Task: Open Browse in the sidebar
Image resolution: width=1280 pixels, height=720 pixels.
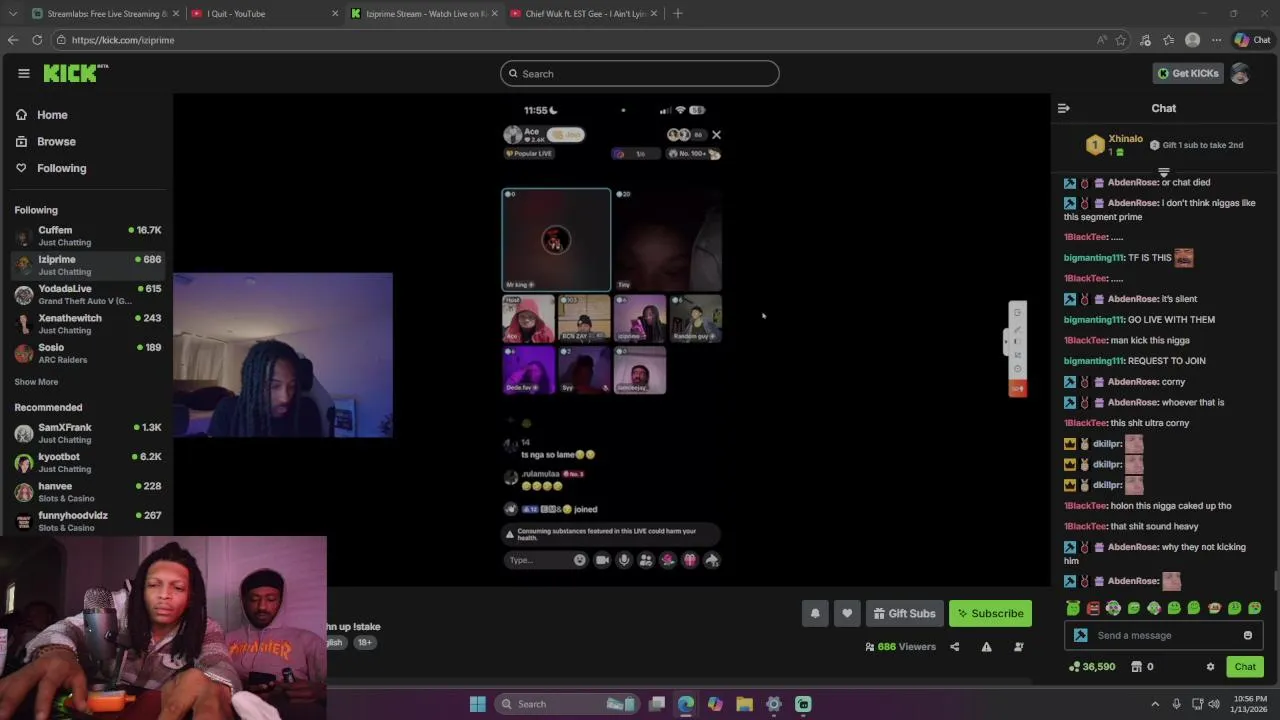Action: (56, 142)
